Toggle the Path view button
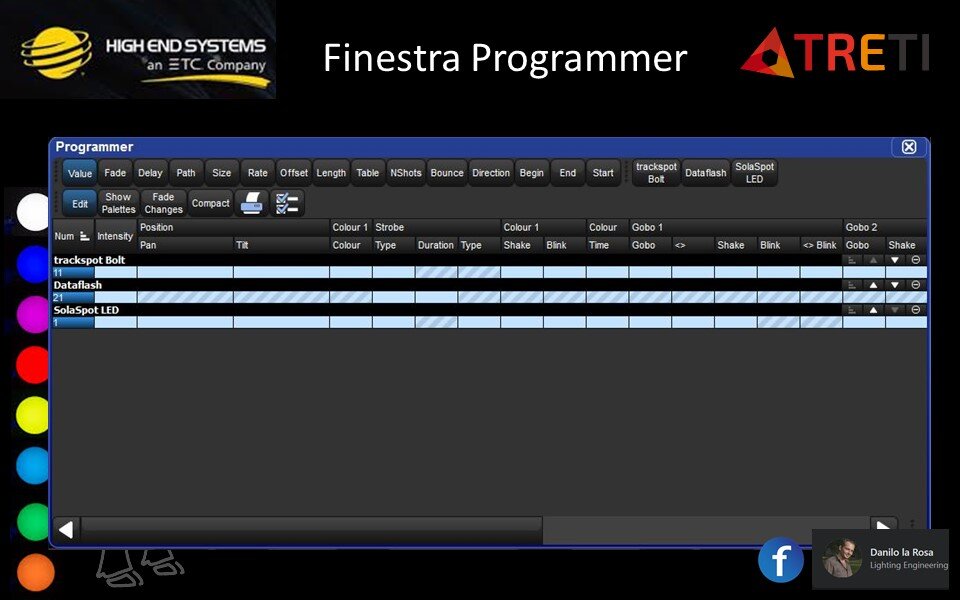960x600 pixels. pyautogui.click(x=186, y=173)
